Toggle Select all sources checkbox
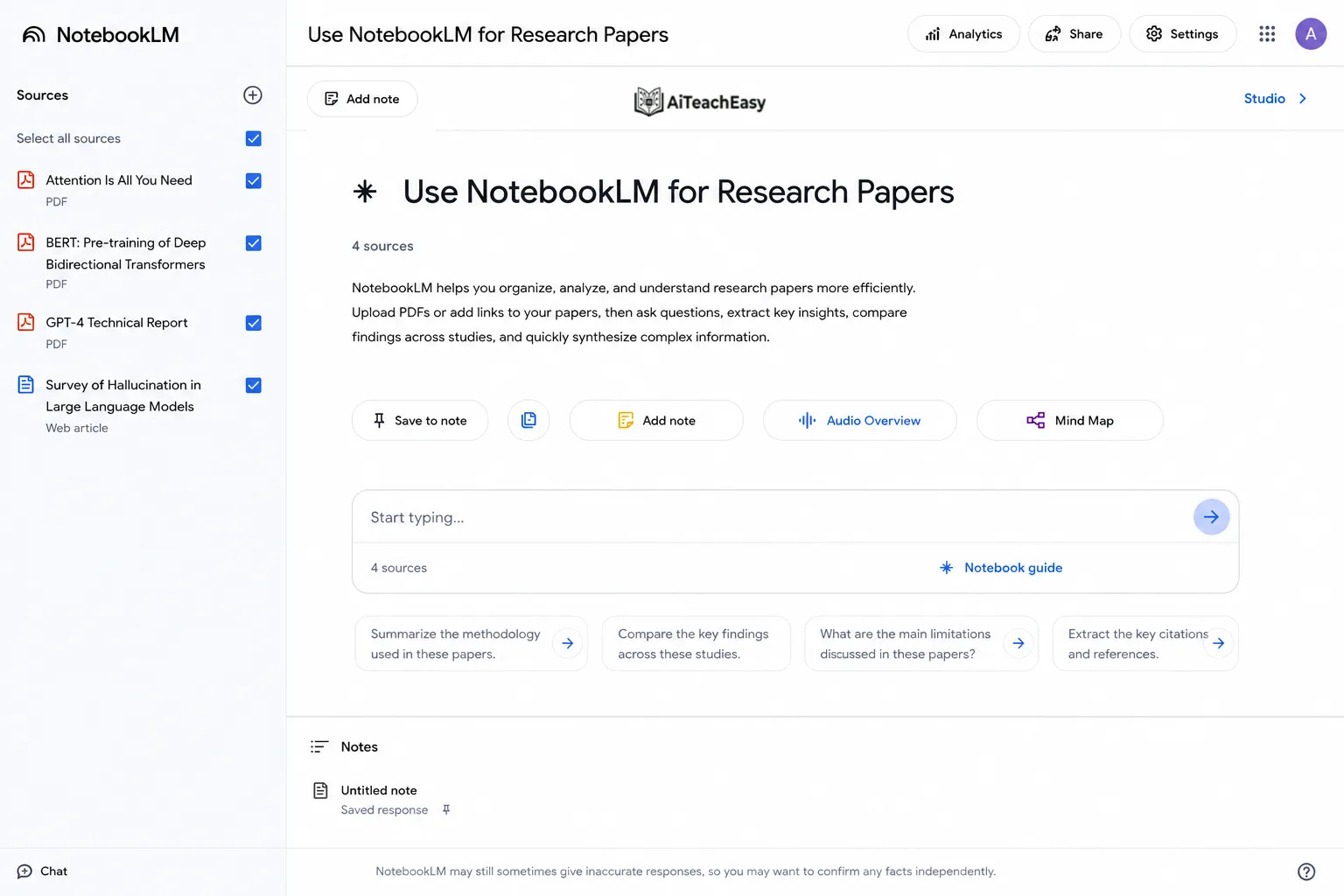Viewport: 1344px width, 896px height. coord(254,138)
